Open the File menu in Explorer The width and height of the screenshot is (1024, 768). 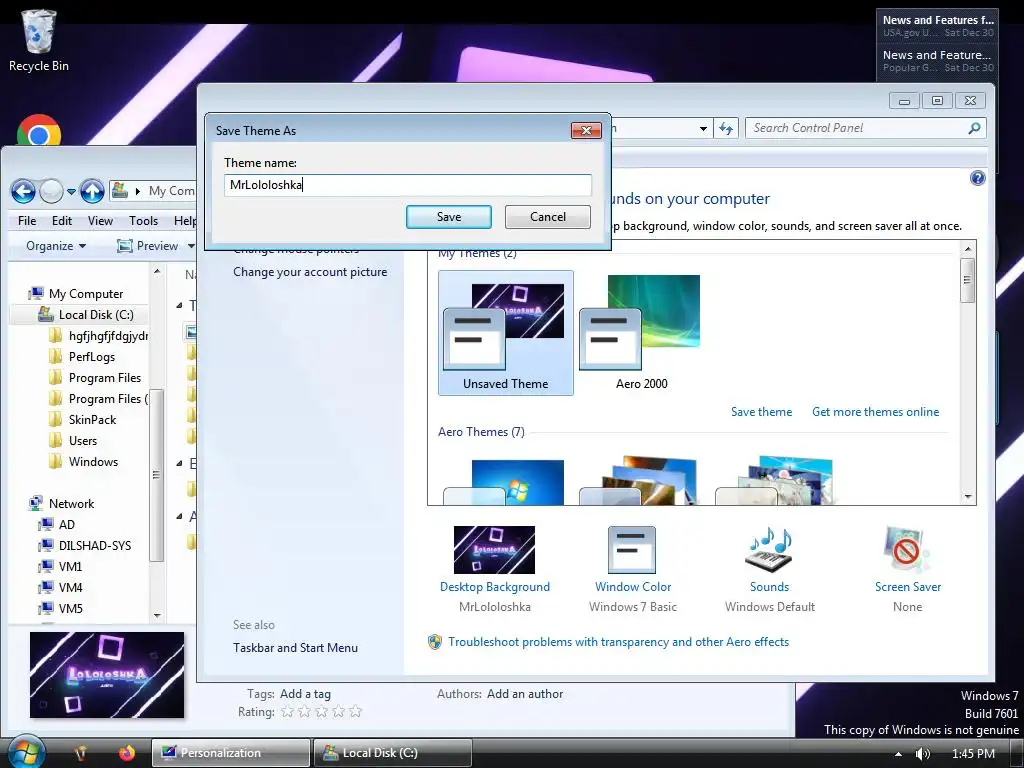click(27, 221)
